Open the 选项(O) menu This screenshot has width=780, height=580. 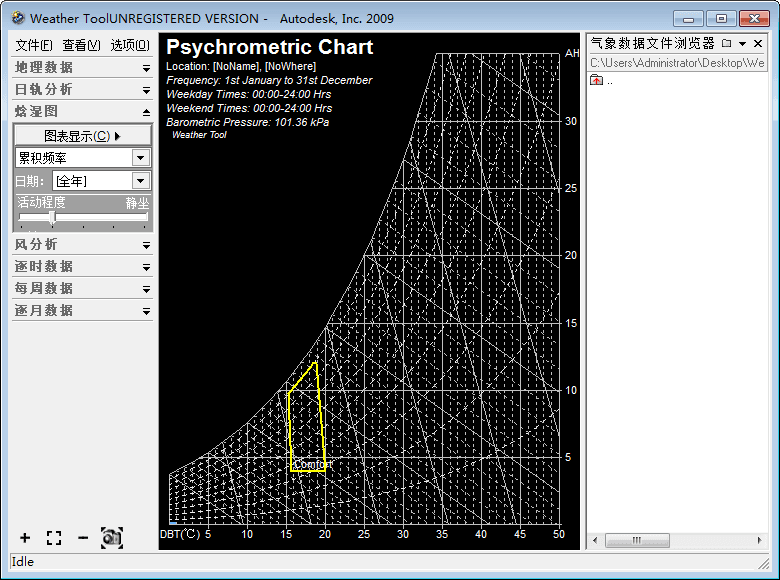point(129,45)
